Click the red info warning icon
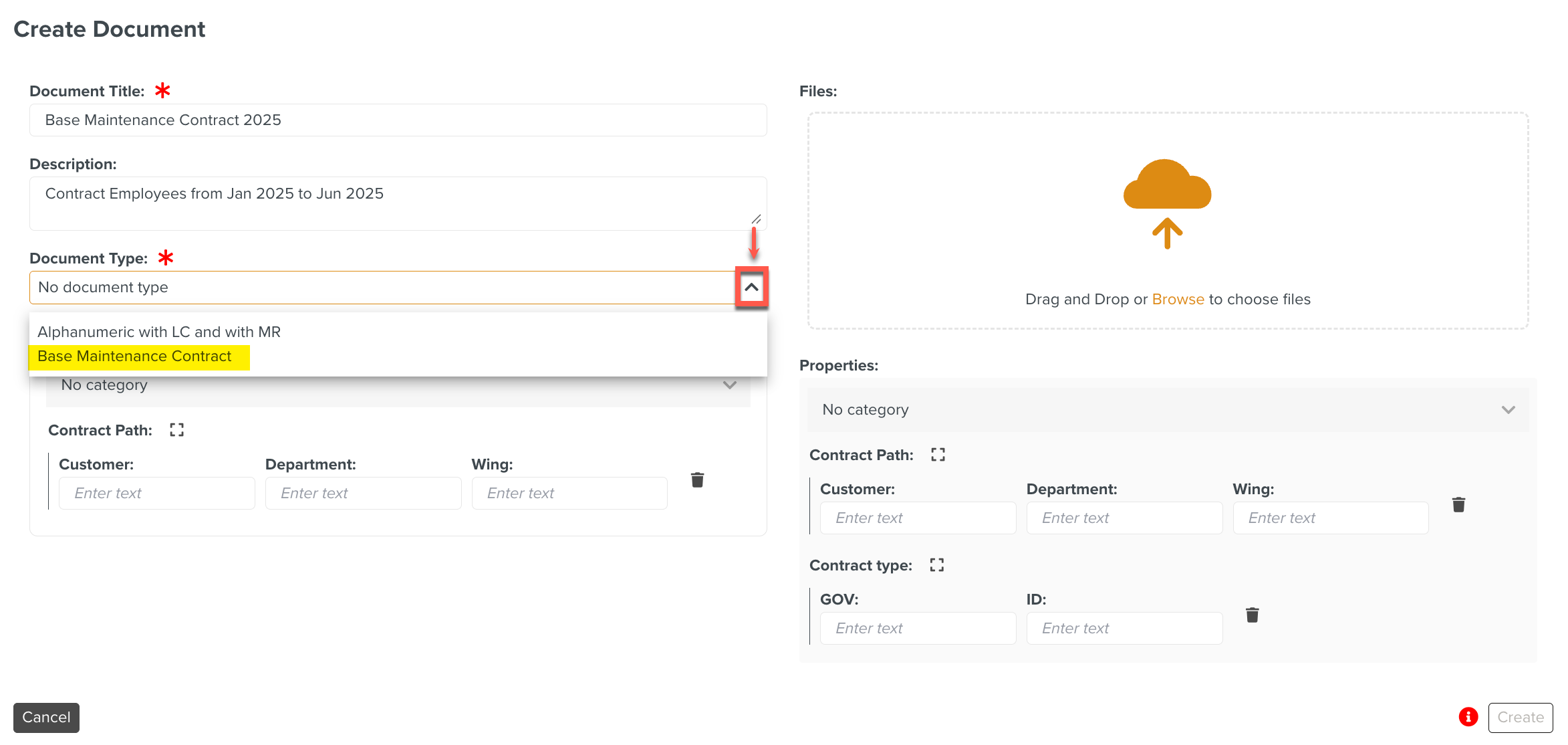This screenshot has height=745, width=1568. (x=1468, y=717)
